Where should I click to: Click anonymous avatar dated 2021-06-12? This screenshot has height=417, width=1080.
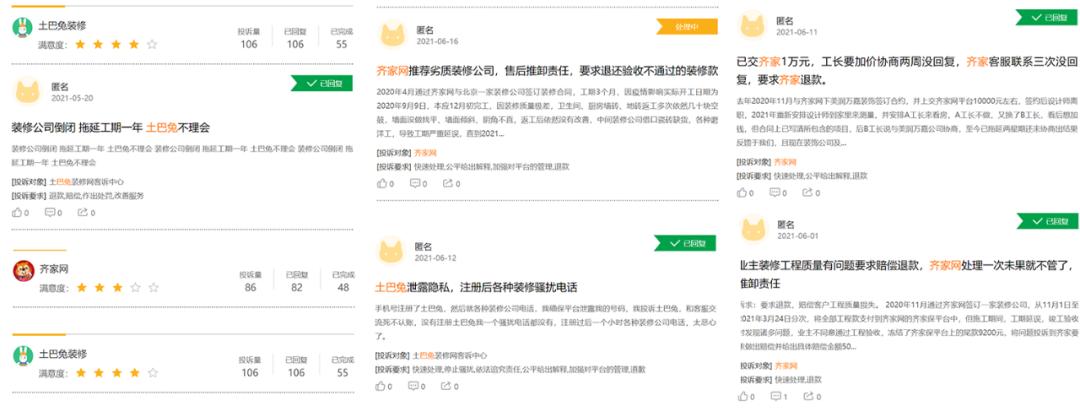tap(391, 252)
